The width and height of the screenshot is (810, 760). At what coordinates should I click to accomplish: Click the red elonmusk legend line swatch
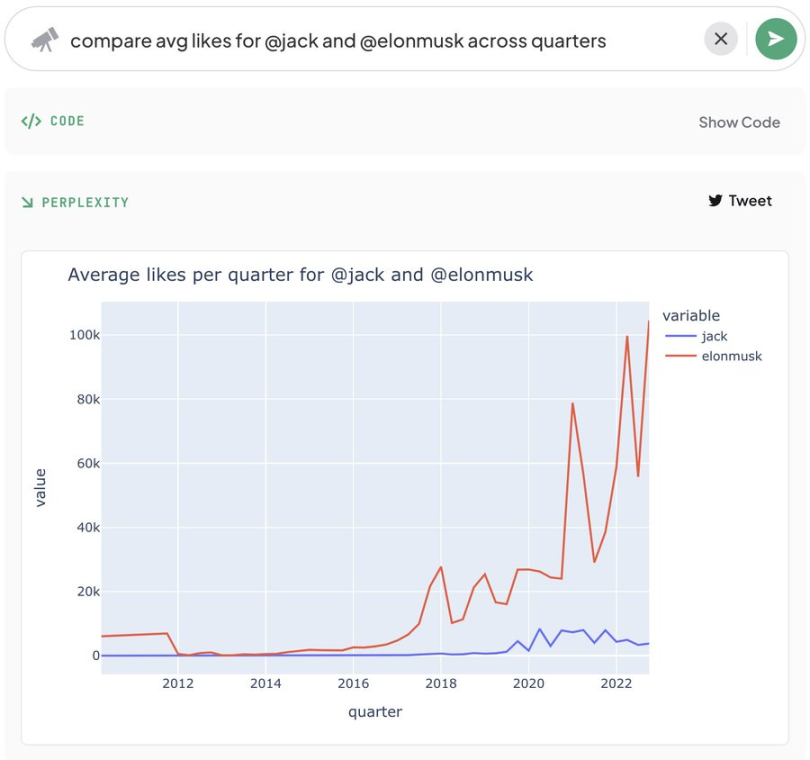click(680, 356)
